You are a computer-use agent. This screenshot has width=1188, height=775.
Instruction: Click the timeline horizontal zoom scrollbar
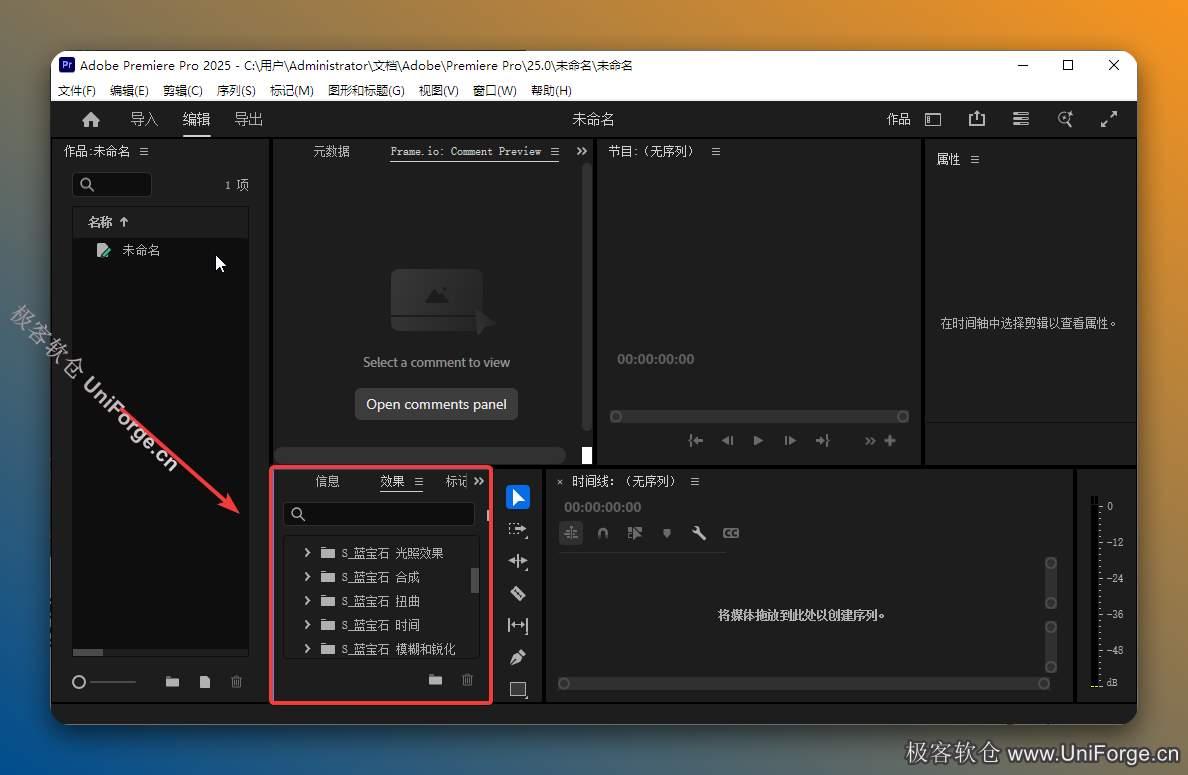[803, 683]
